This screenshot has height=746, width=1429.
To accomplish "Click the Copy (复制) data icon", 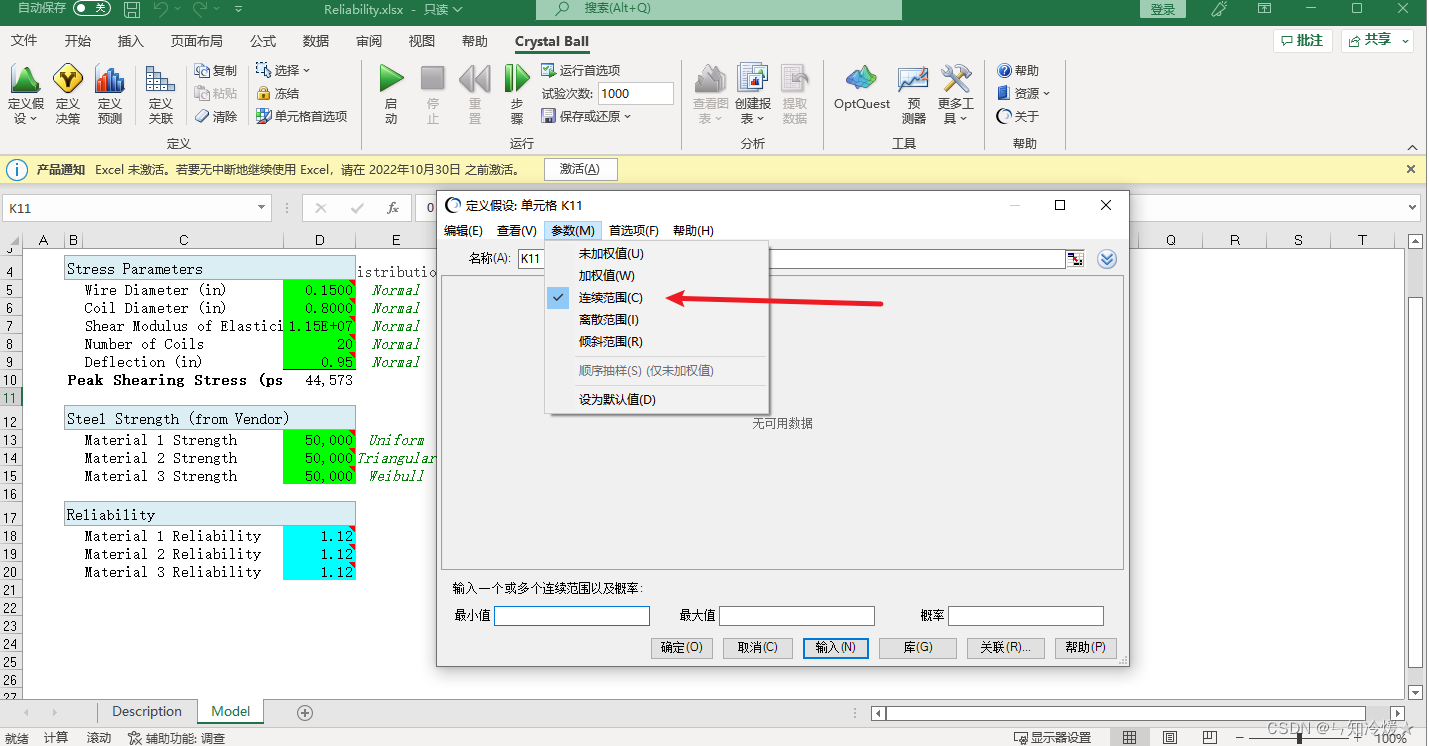I will 216,71.
